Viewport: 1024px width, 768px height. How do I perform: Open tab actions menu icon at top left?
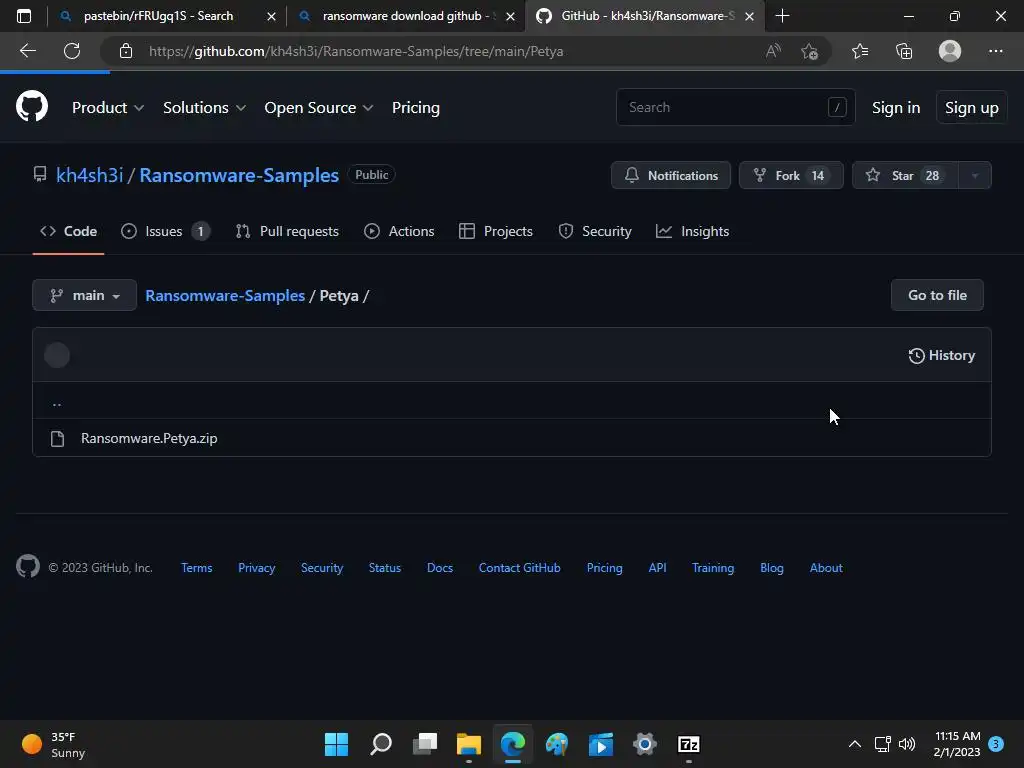click(x=24, y=16)
